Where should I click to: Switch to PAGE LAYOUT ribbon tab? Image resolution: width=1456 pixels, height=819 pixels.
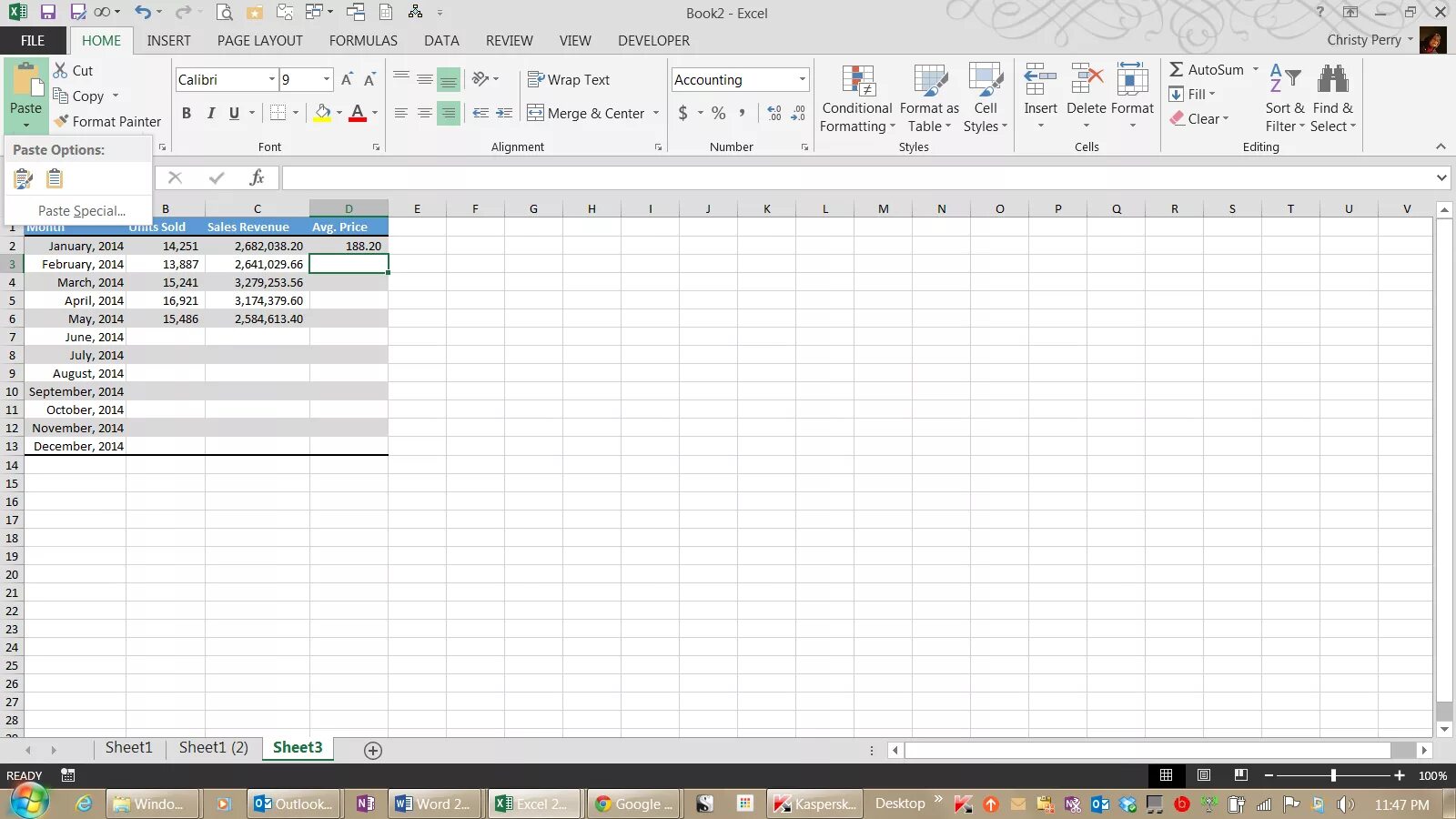(x=259, y=40)
